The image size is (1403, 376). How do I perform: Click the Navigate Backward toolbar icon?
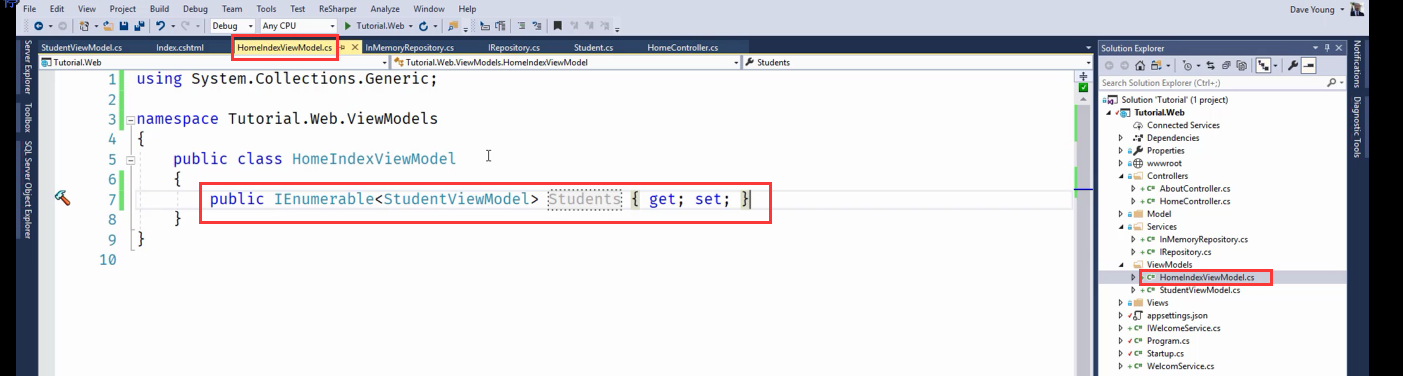[x=38, y=25]
